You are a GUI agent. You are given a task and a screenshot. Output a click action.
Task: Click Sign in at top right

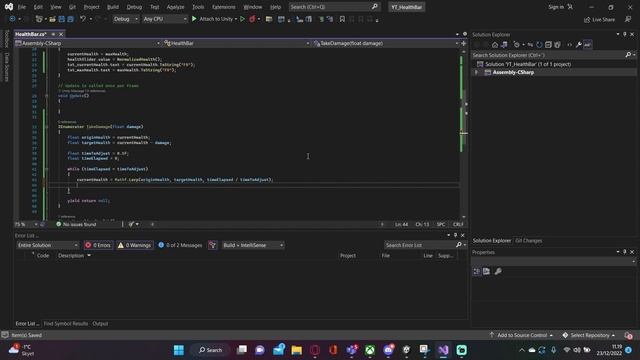[x=560, y=7]
